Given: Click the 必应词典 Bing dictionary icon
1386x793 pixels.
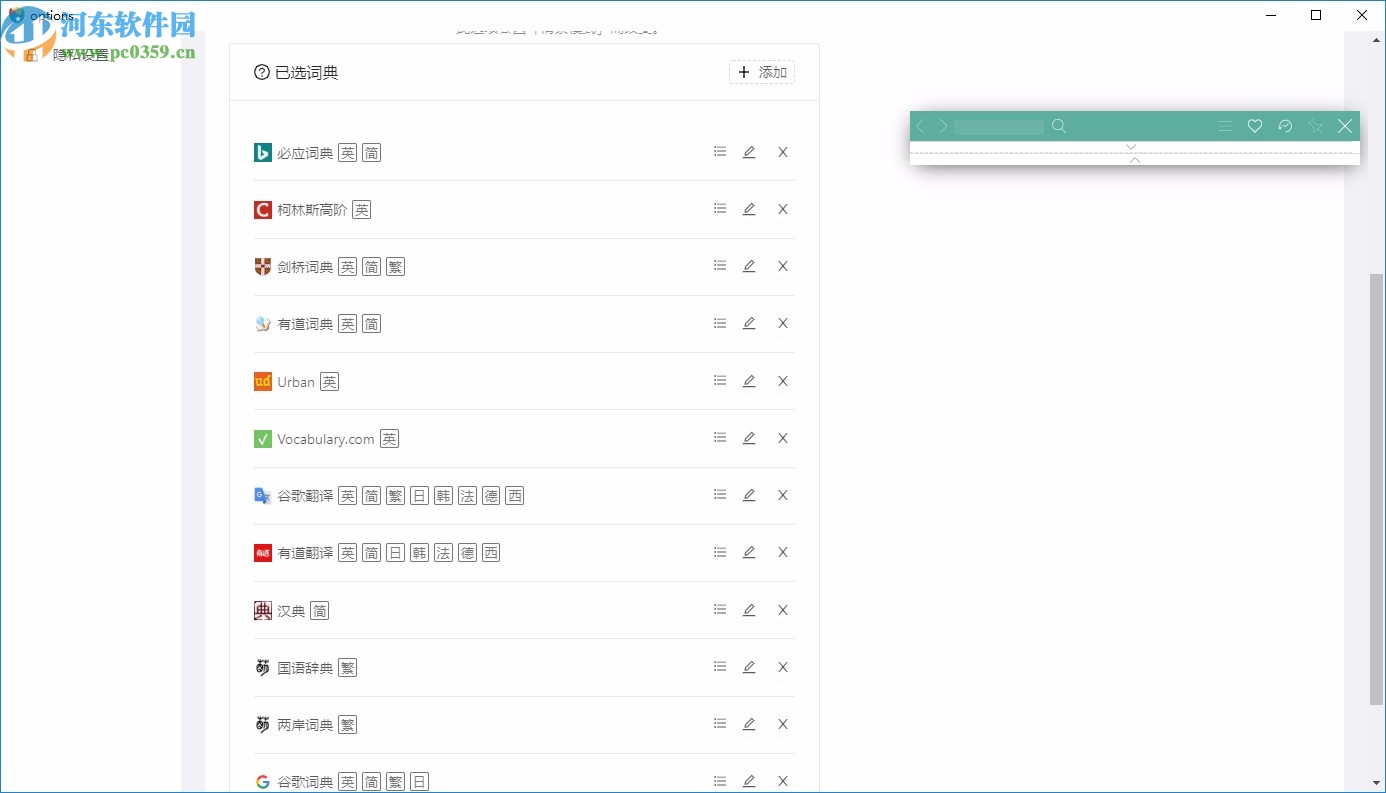Looking at the screenshot, I should [262, 152].
